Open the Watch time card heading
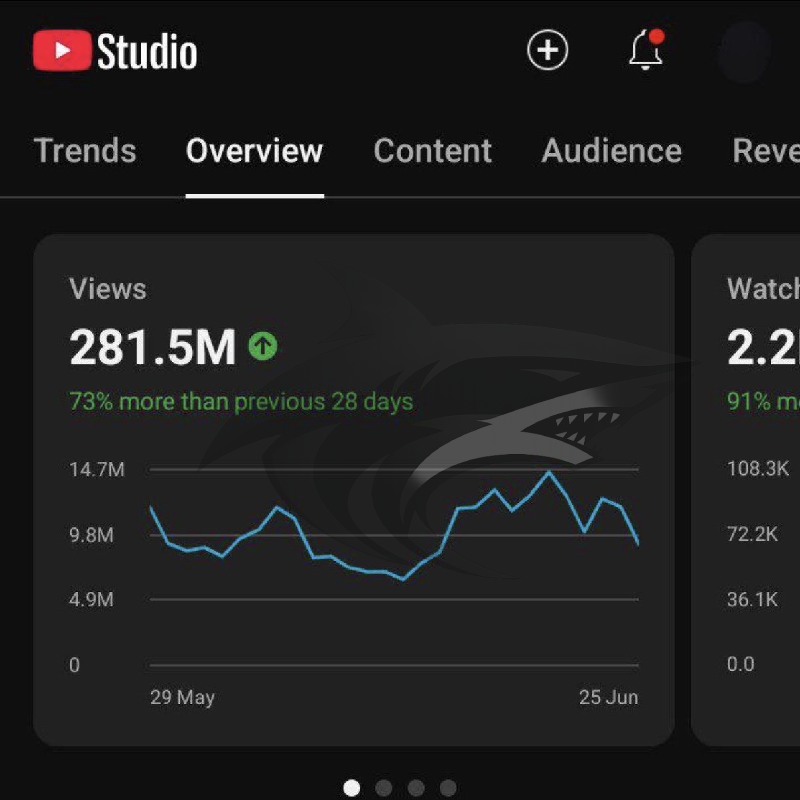This screenshot has width=800, height=800. (x=763, y=289)
